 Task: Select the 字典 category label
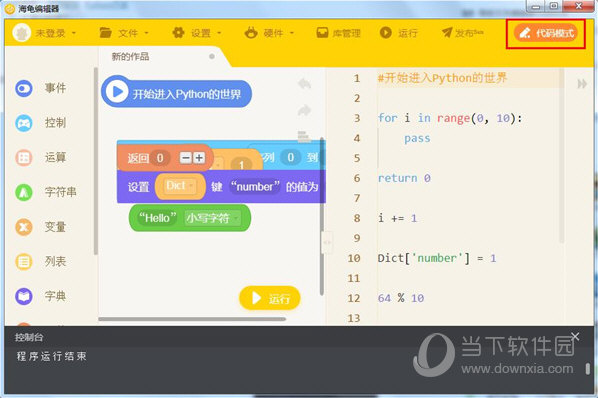click(55, 296)
